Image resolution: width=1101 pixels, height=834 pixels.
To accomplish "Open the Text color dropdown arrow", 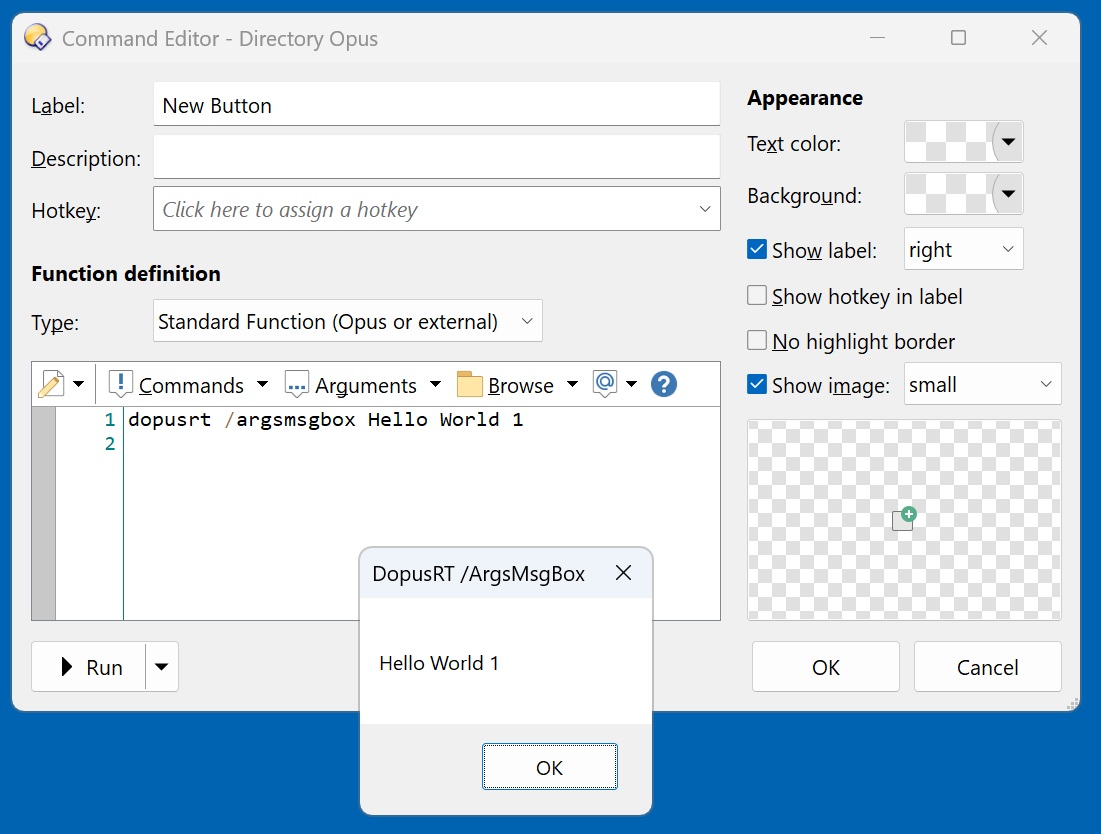I will 1008,142.
